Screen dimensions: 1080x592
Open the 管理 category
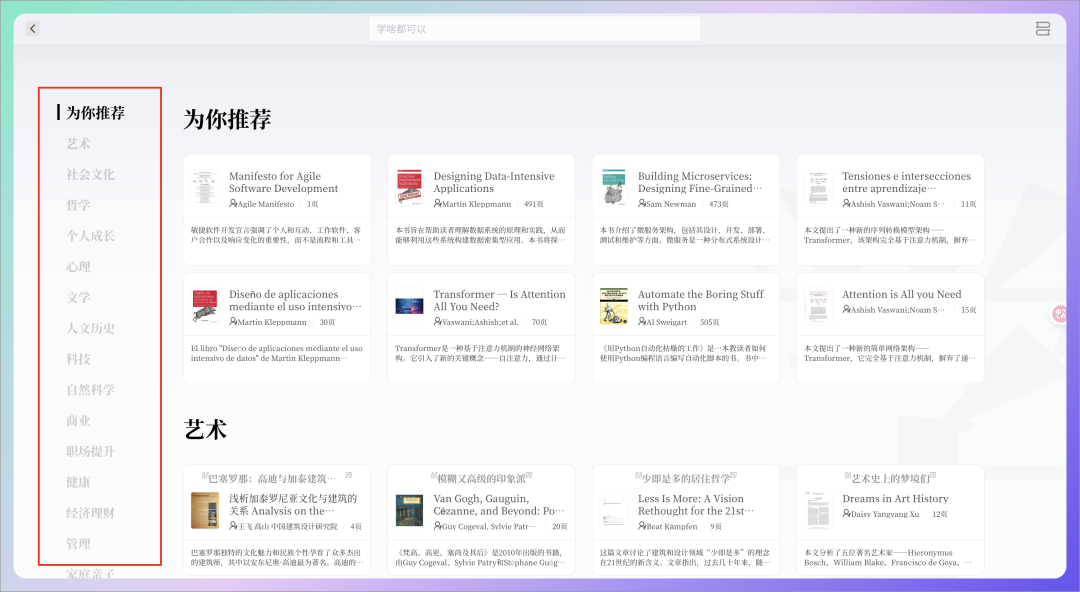point(78,544)
